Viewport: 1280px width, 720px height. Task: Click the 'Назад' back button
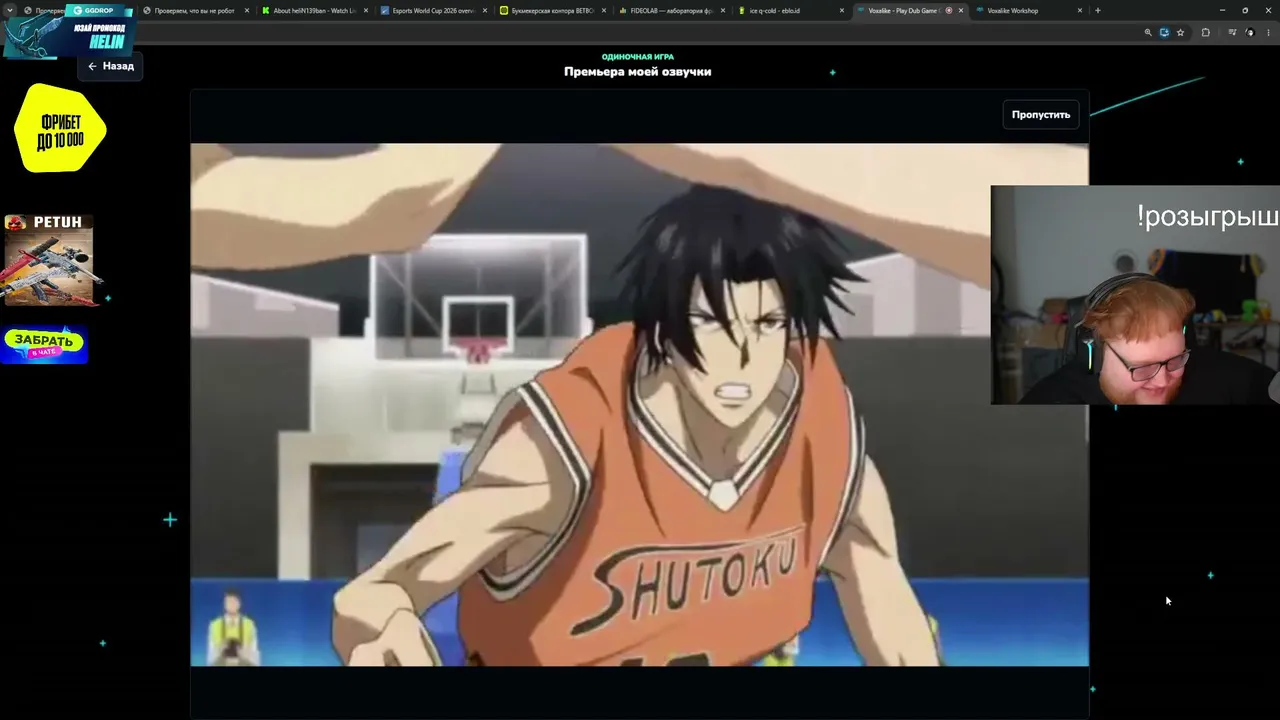[x=110, y=66]
